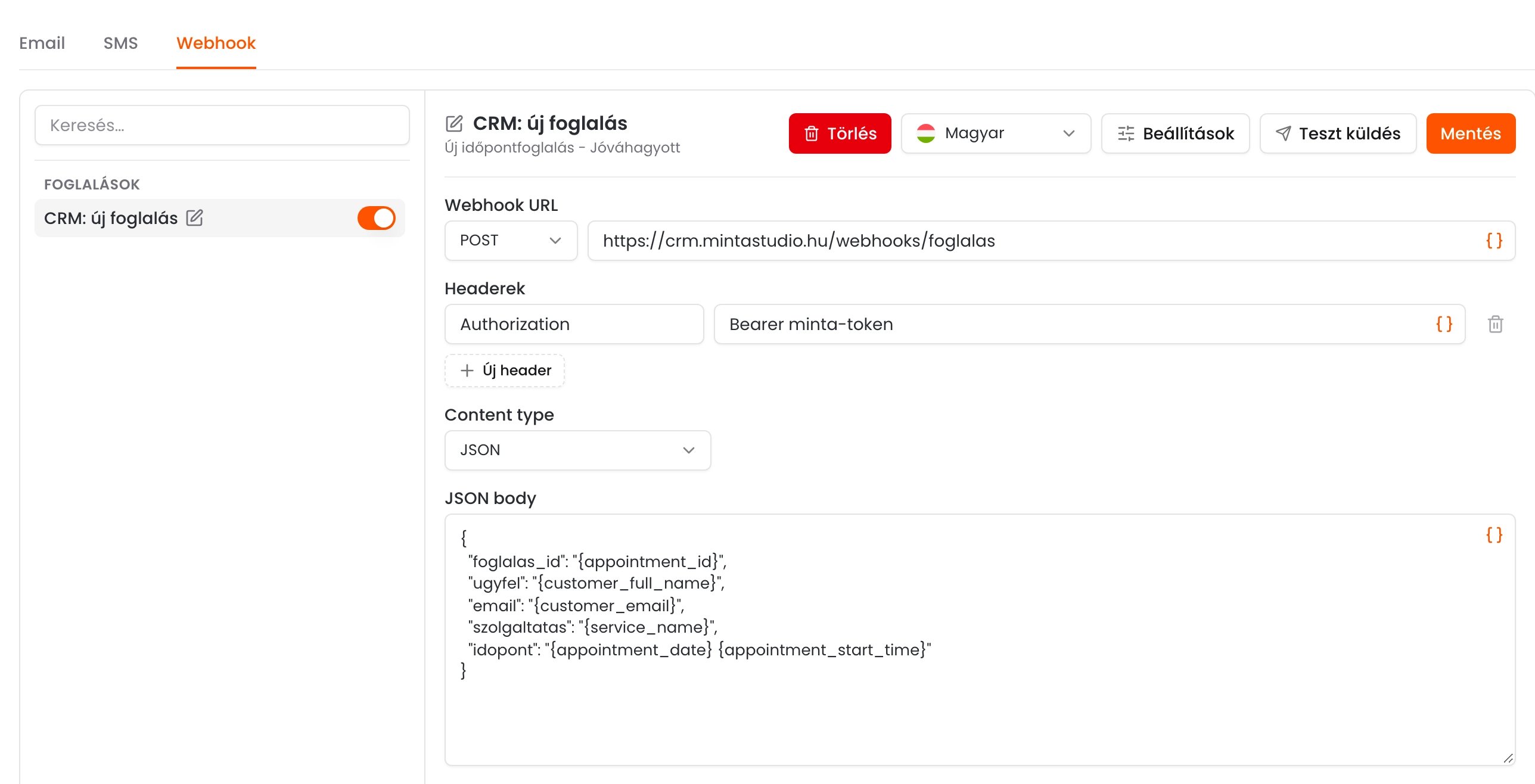Edit the Authorization header name field
The image size is (1535, 784).
[x=574, y=324]
